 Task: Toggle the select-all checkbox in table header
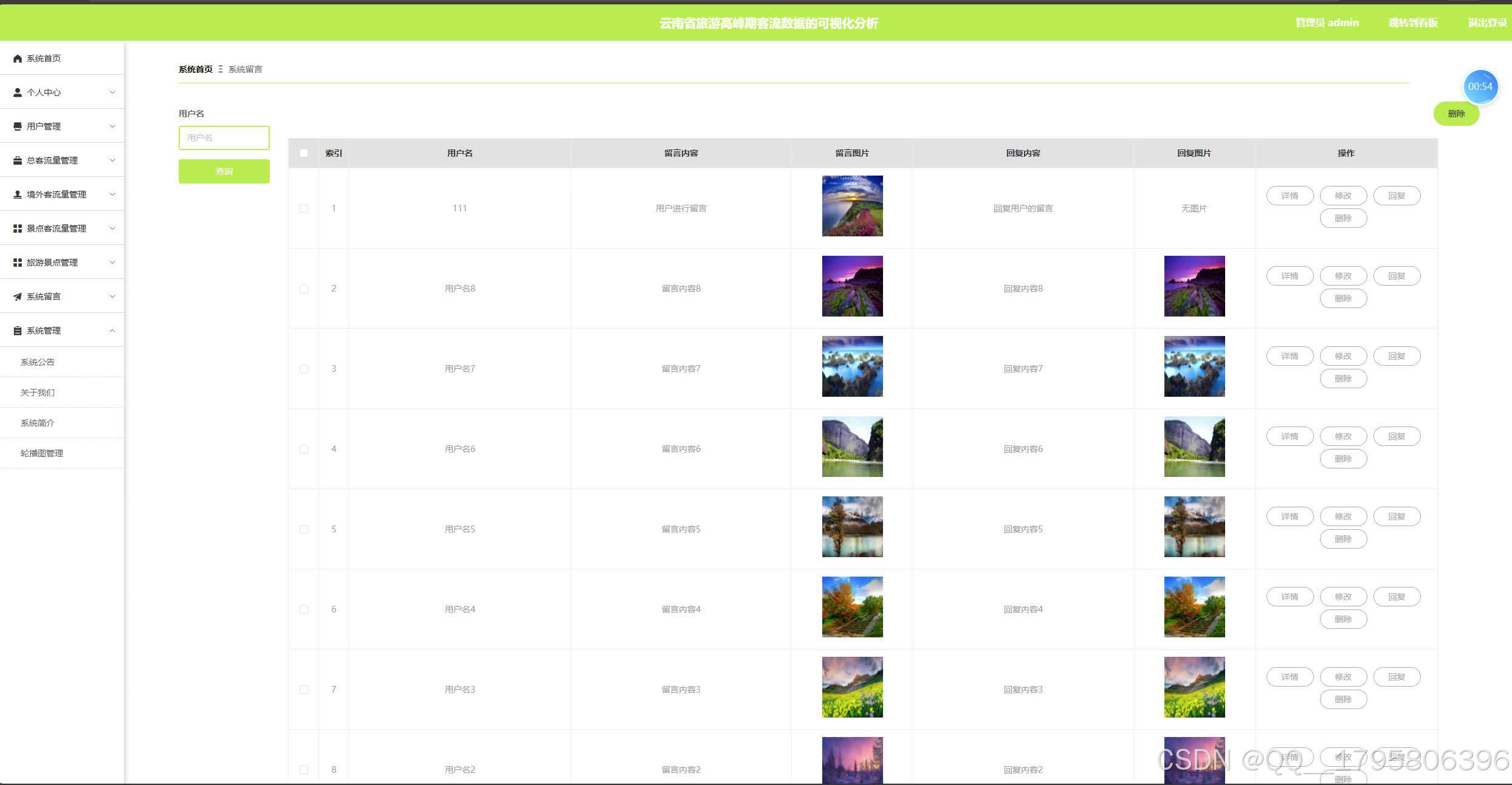pyautogui.click(x=304, y=153)
